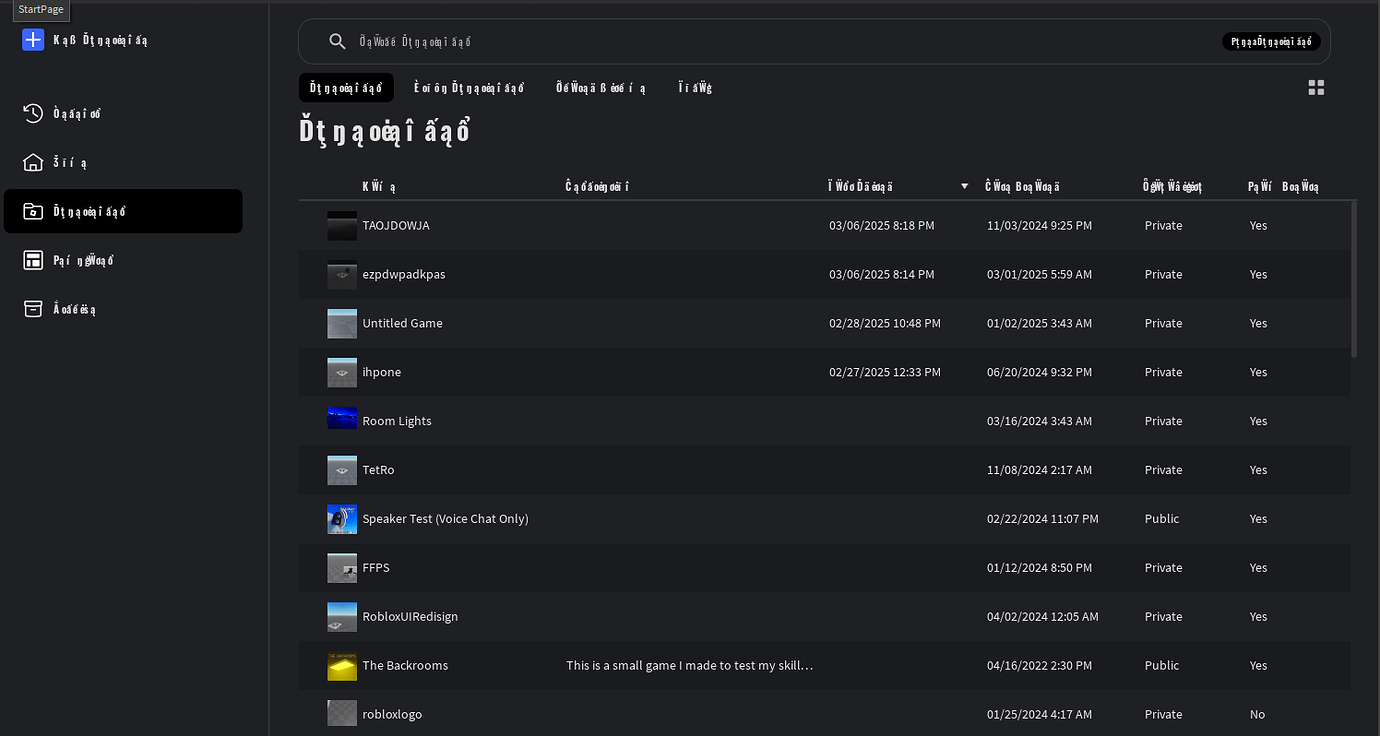Screen dimensions: 1380x736
Task: Open Templates via the layout icon
Action: tap(33, 260)
